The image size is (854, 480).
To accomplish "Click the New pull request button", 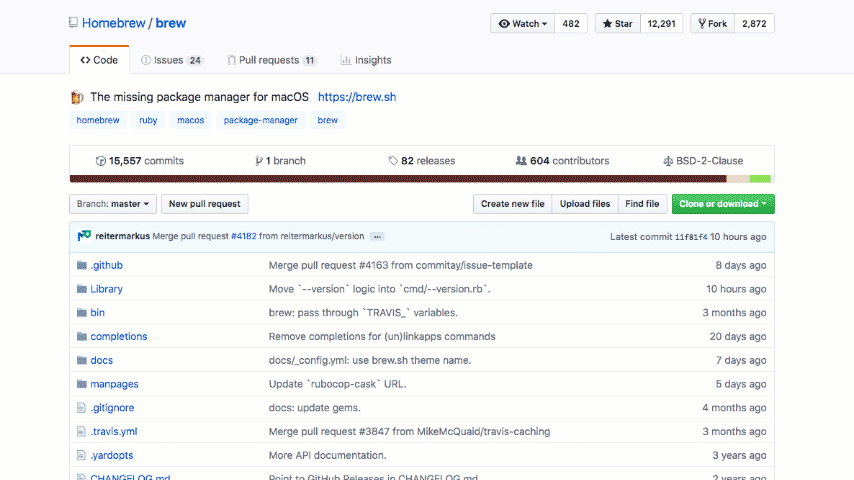I will point(204,204).
